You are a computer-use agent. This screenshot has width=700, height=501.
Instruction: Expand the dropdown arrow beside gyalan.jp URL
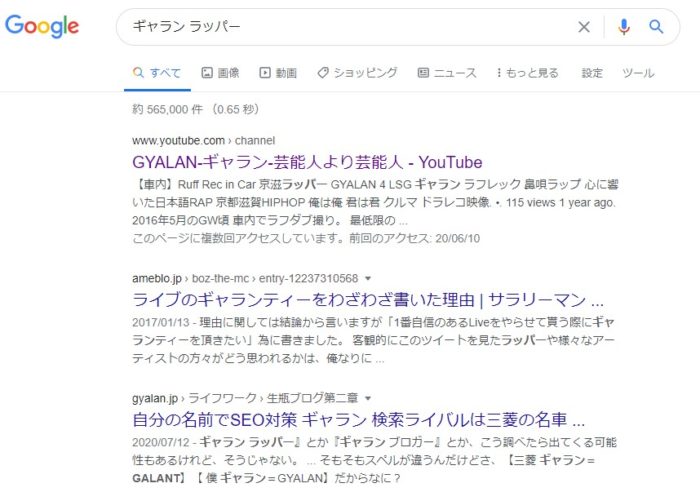[x=368, y=398]
